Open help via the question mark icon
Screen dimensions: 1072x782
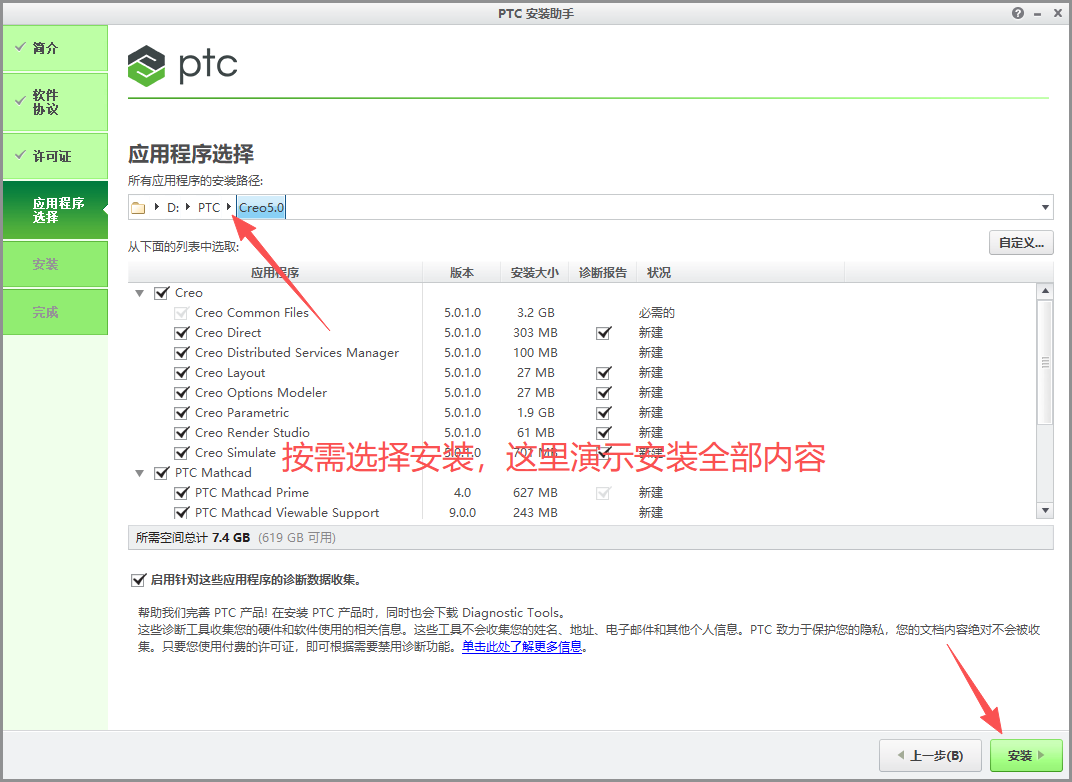pos(1017,13)
